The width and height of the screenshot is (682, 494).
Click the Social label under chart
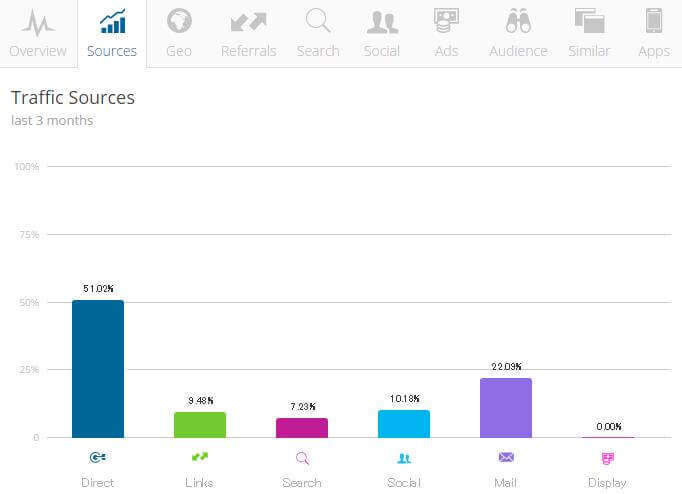point(404,483)
